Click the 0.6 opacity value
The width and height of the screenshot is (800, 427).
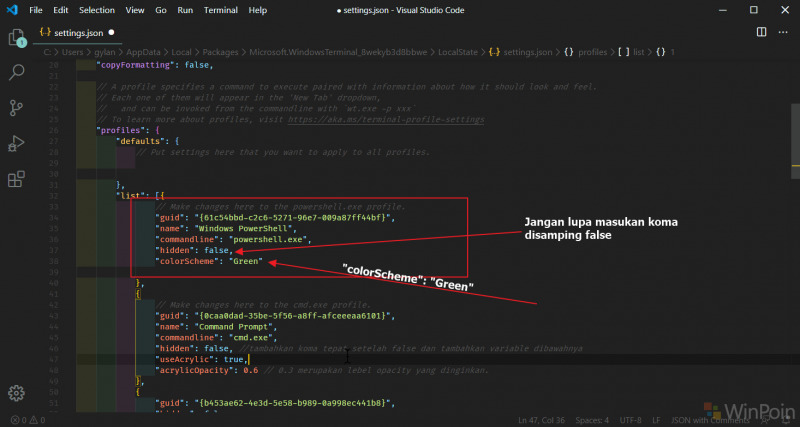click(251, 370)
